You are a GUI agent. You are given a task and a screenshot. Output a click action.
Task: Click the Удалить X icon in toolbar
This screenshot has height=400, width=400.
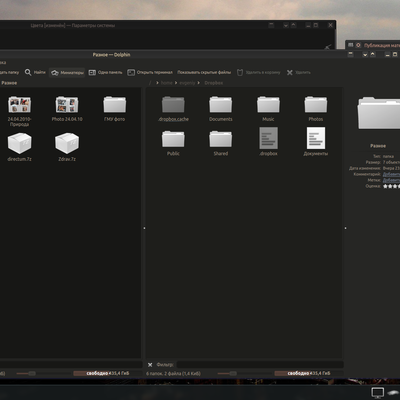(x=290, y=72)
